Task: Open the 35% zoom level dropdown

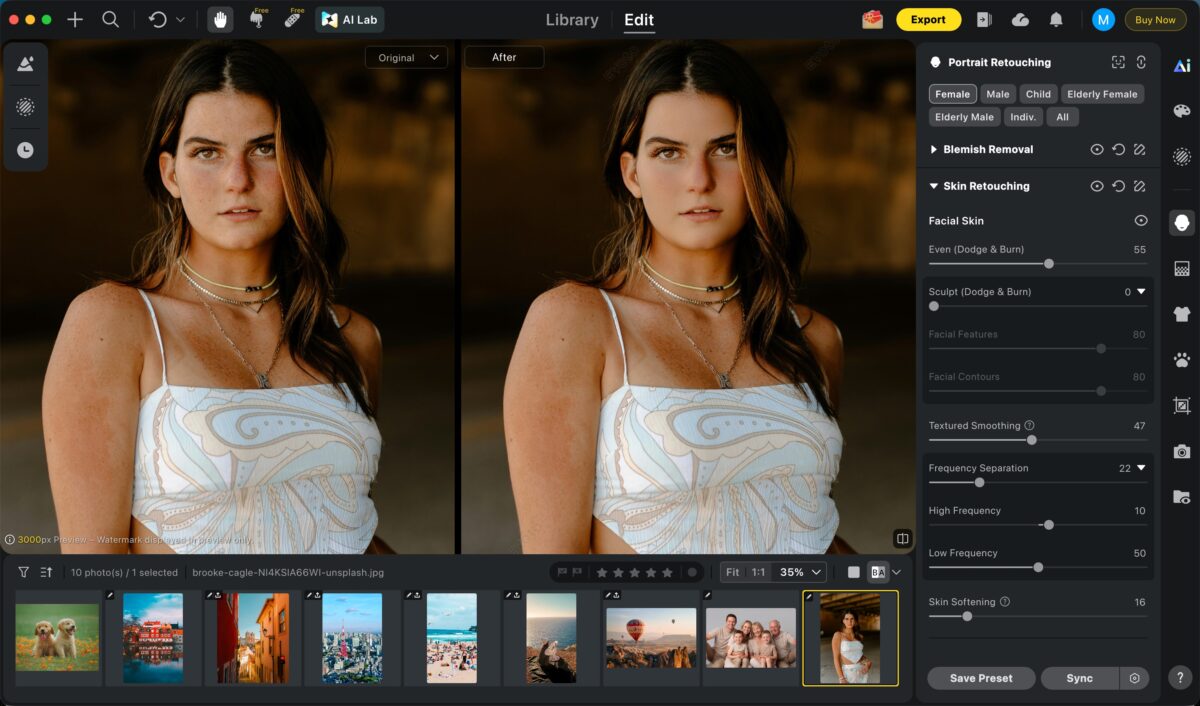Action: (x=795, y=571)
